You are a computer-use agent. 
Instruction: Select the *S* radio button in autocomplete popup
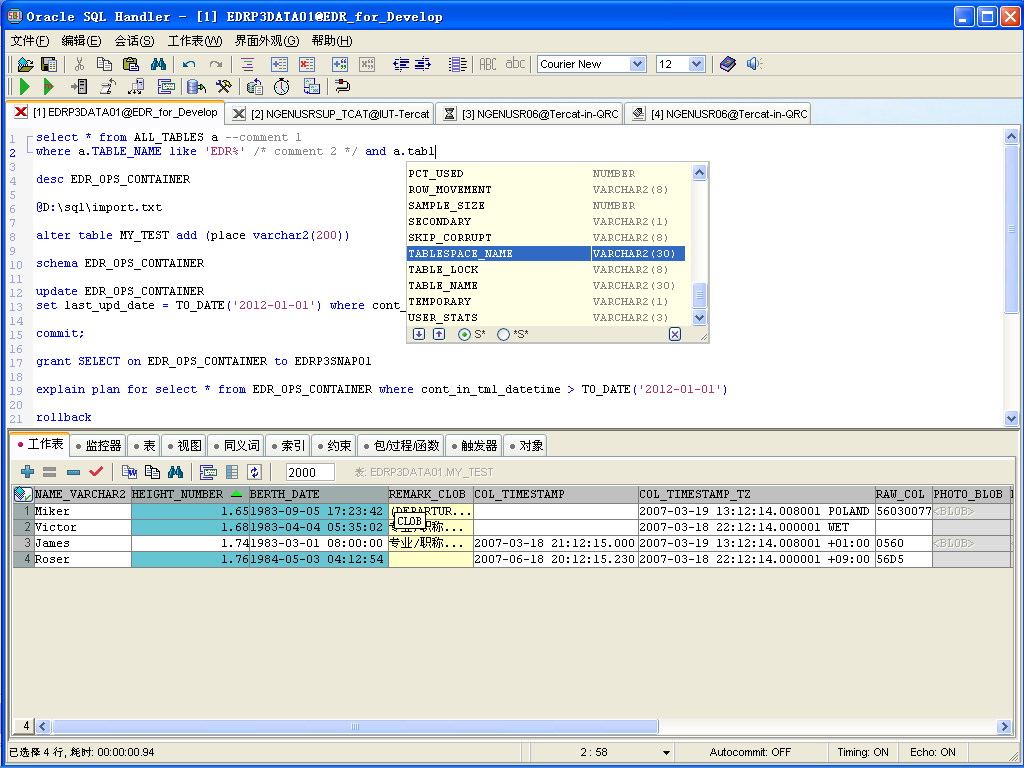tap(504, 334)
